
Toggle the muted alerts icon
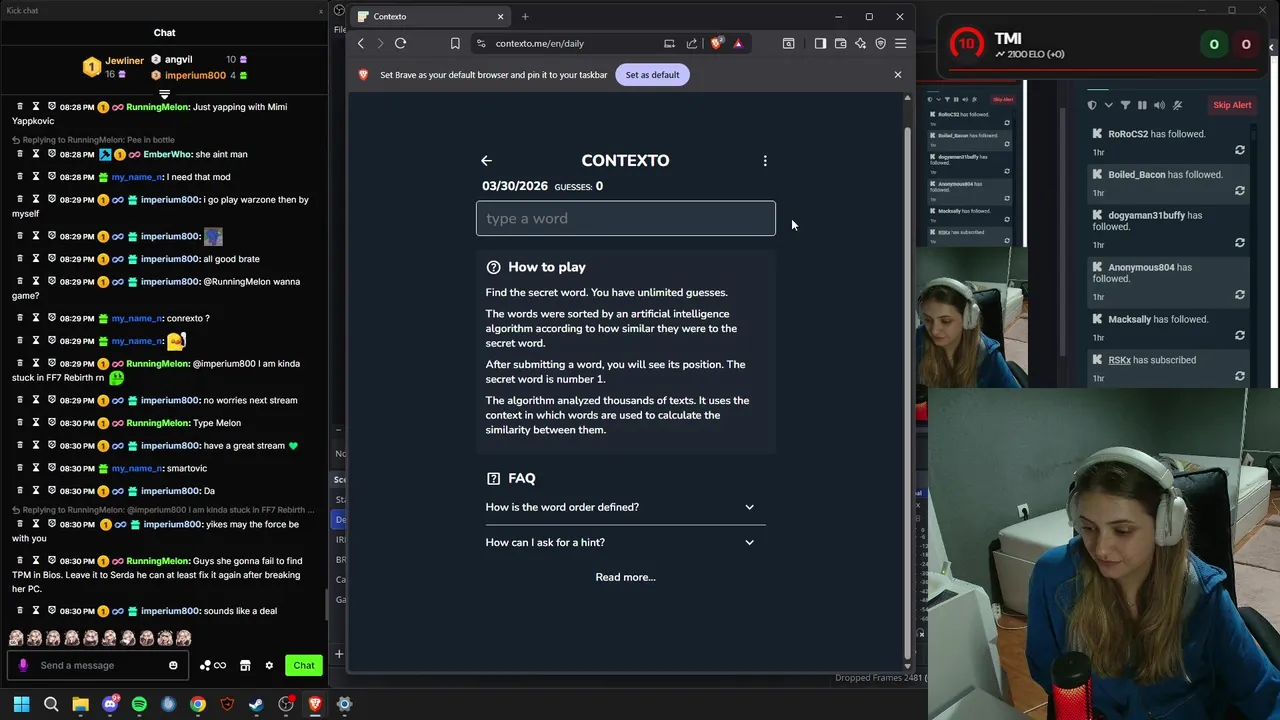1177,105
